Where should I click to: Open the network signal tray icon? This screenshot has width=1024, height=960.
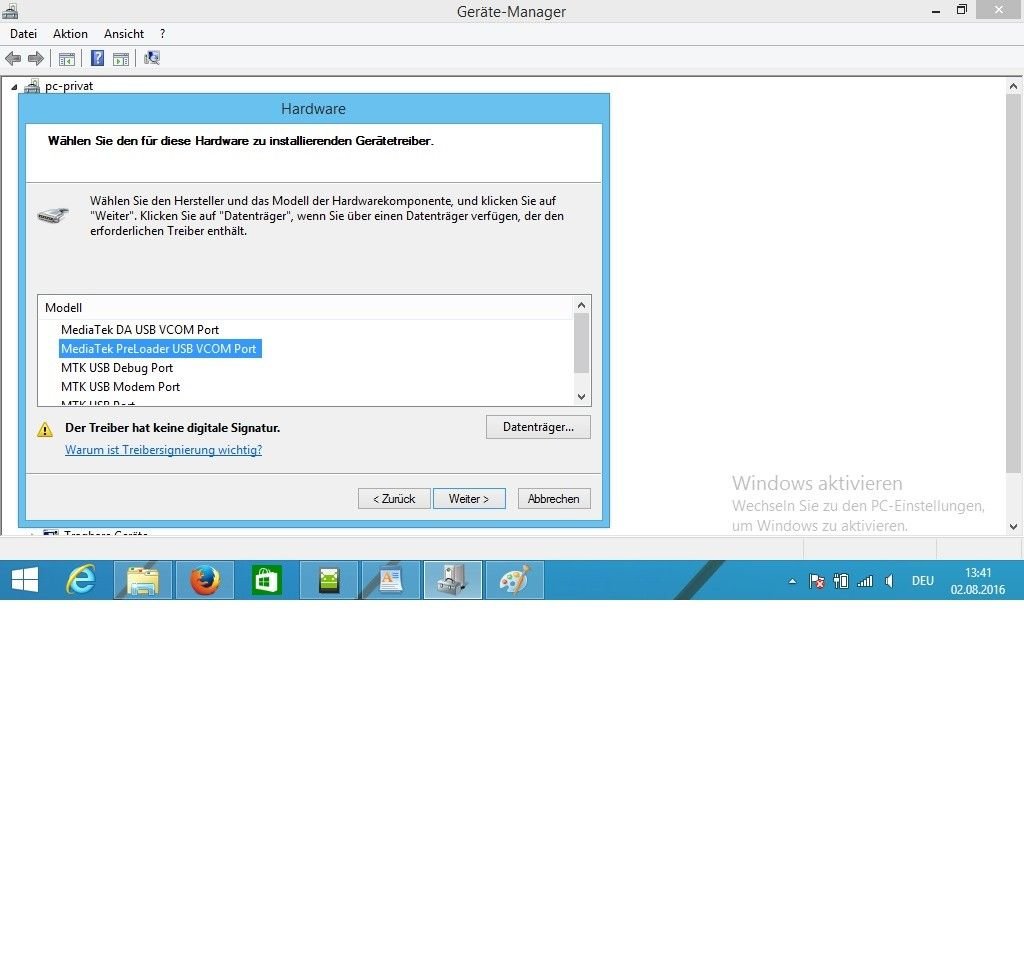pyautogui.click(x=865, y=581)
